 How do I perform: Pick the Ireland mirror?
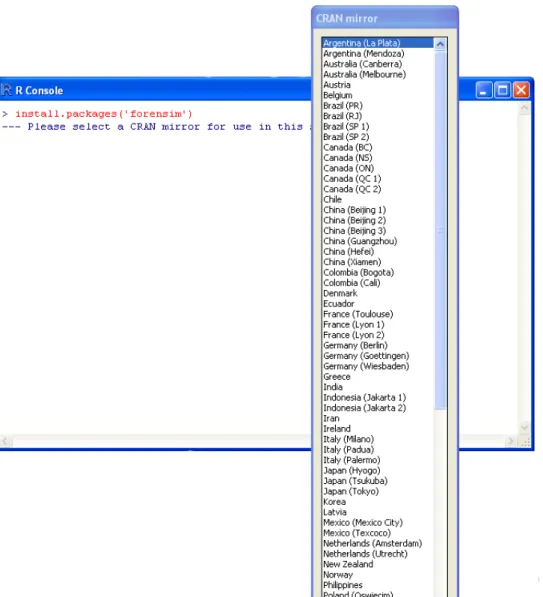pyautogui.click(x=378, y=429)
